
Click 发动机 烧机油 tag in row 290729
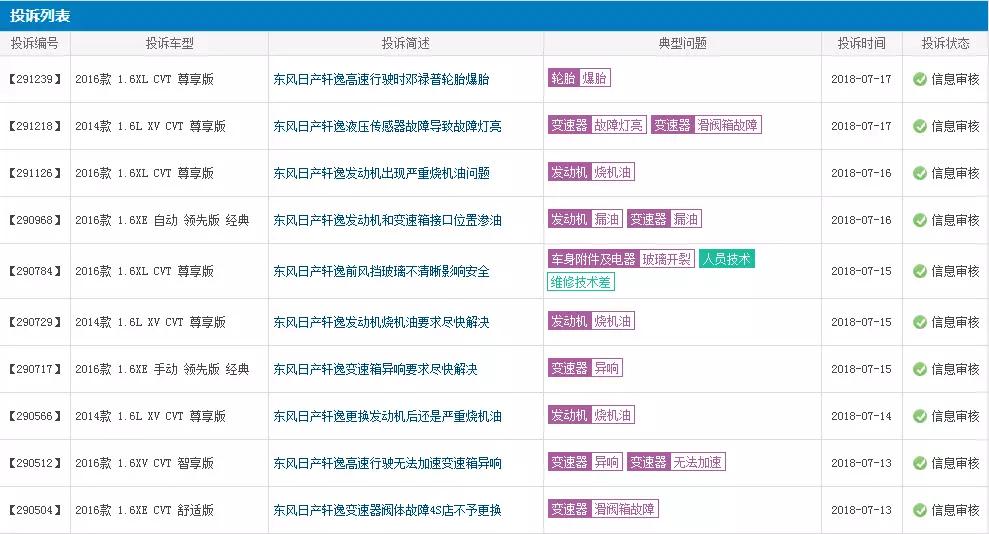(591, 321)
